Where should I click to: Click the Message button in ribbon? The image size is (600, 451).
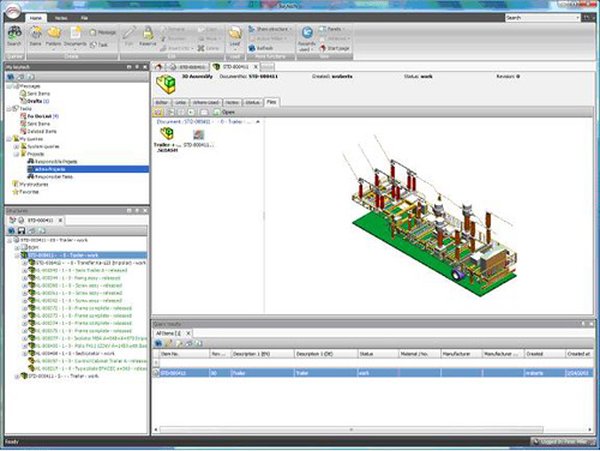102,33
